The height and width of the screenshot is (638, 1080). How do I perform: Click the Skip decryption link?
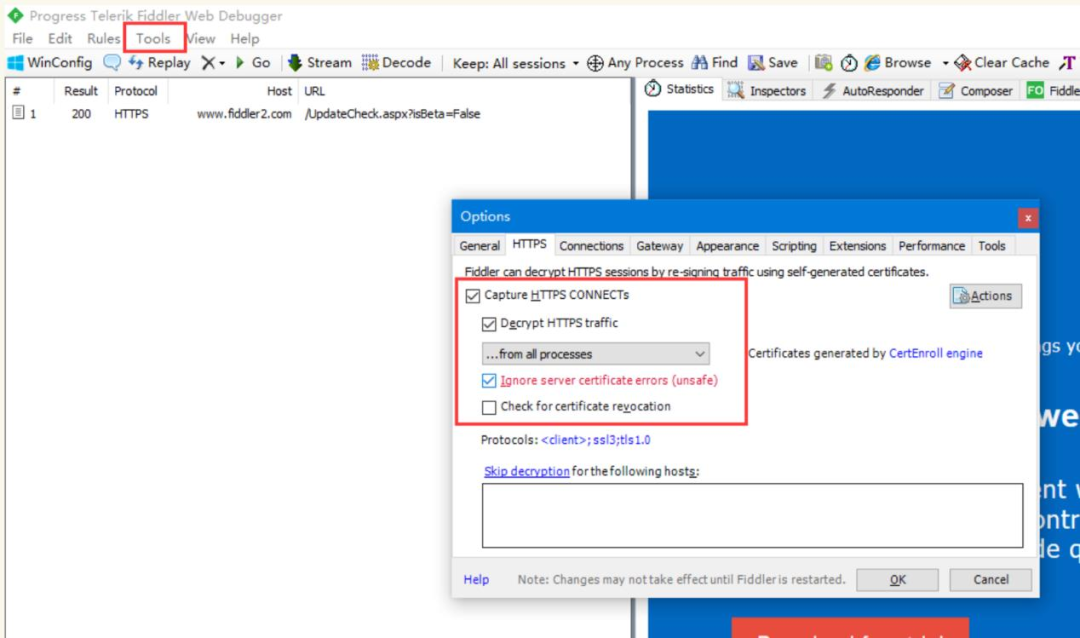point(526,471)
